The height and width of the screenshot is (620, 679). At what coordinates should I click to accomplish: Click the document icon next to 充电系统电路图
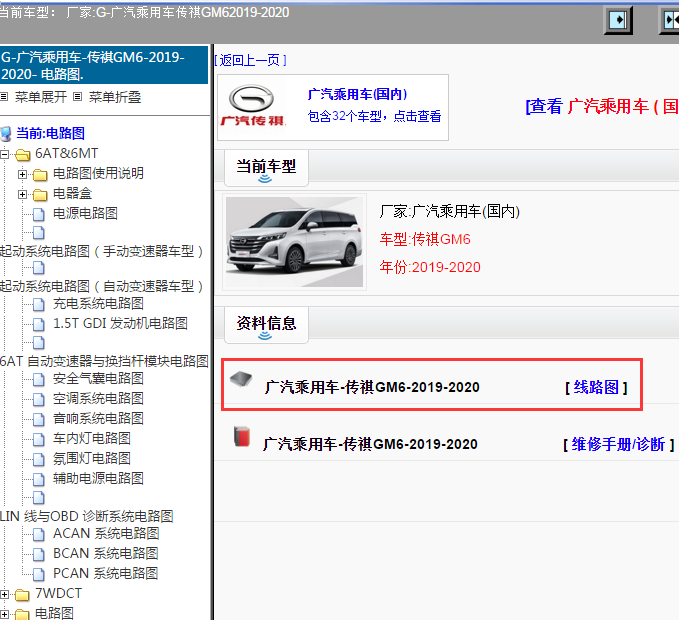[x=39, y=305]
